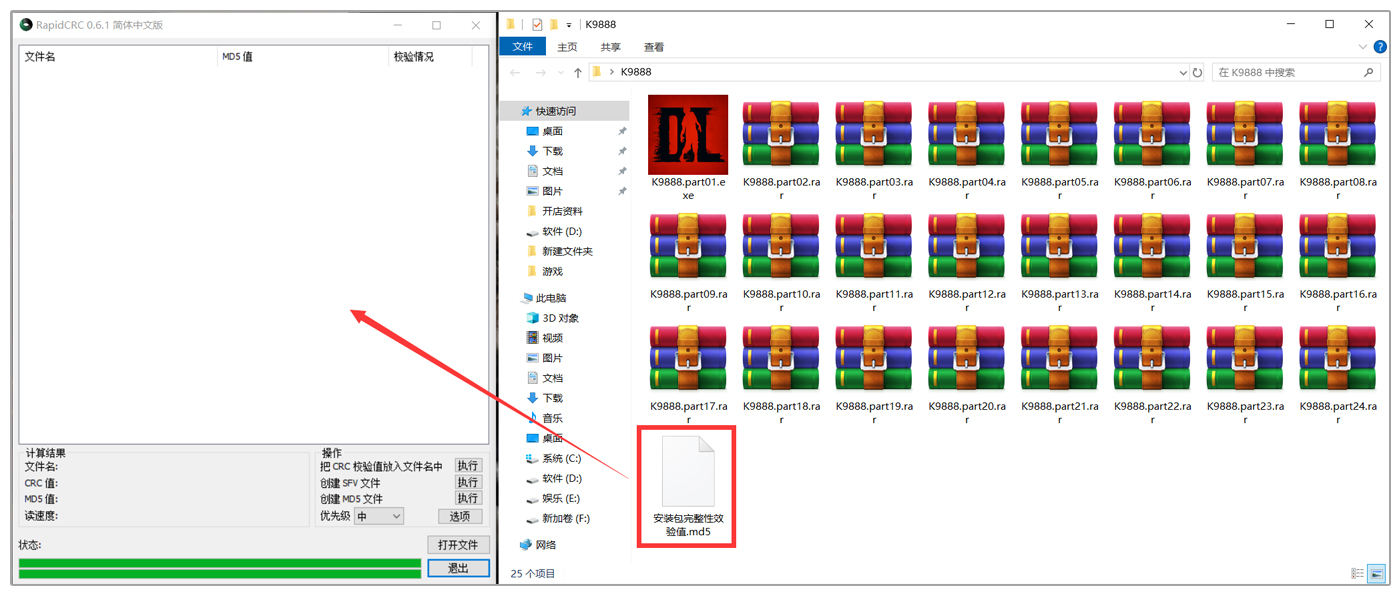Image resolution: width=1400 pixels, height=596 pixels.
Task: Click the search box 在 K9888 中搜索
Action: (x=1288, y=72)
